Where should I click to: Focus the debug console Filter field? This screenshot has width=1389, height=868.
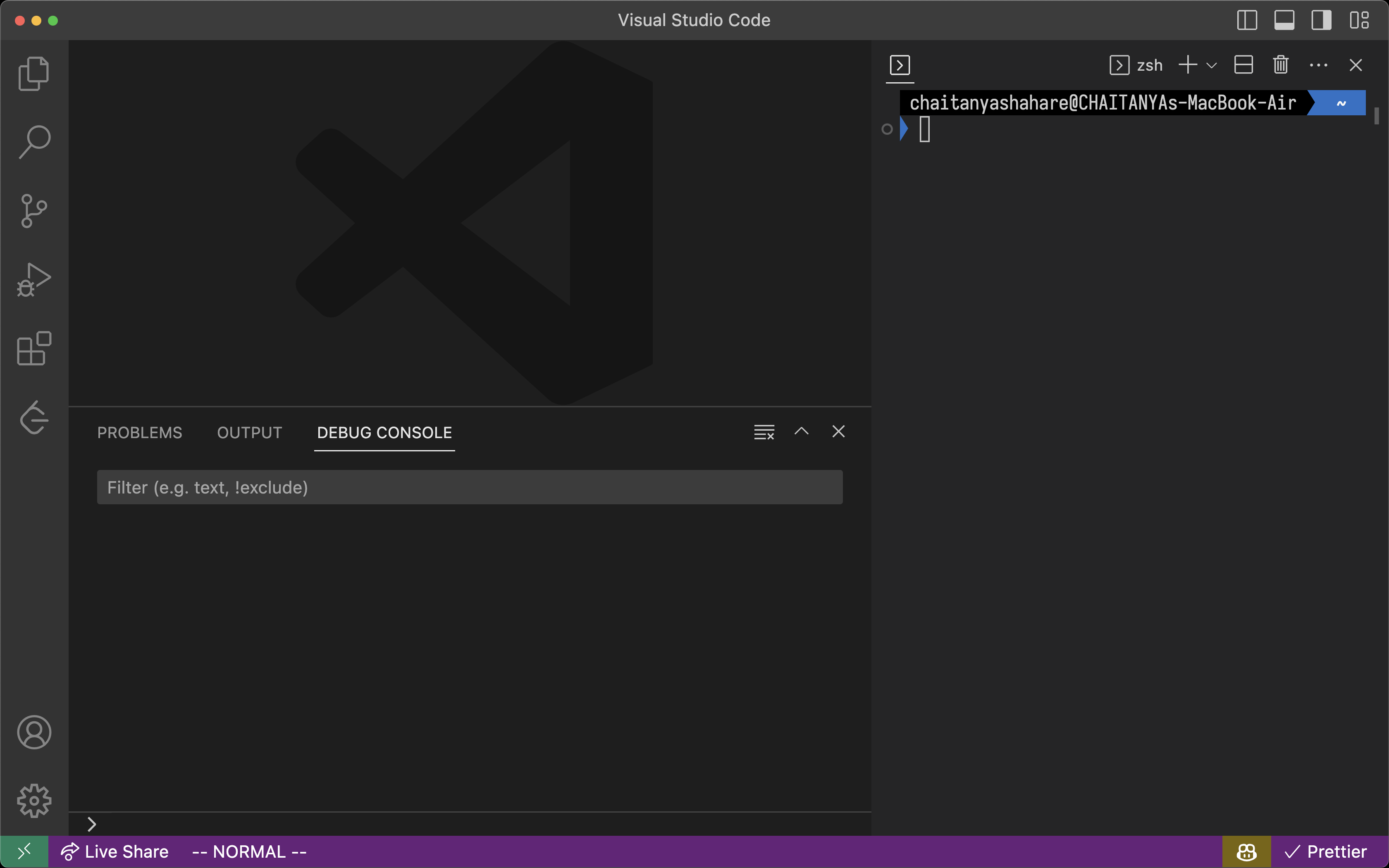click(470, 487)
